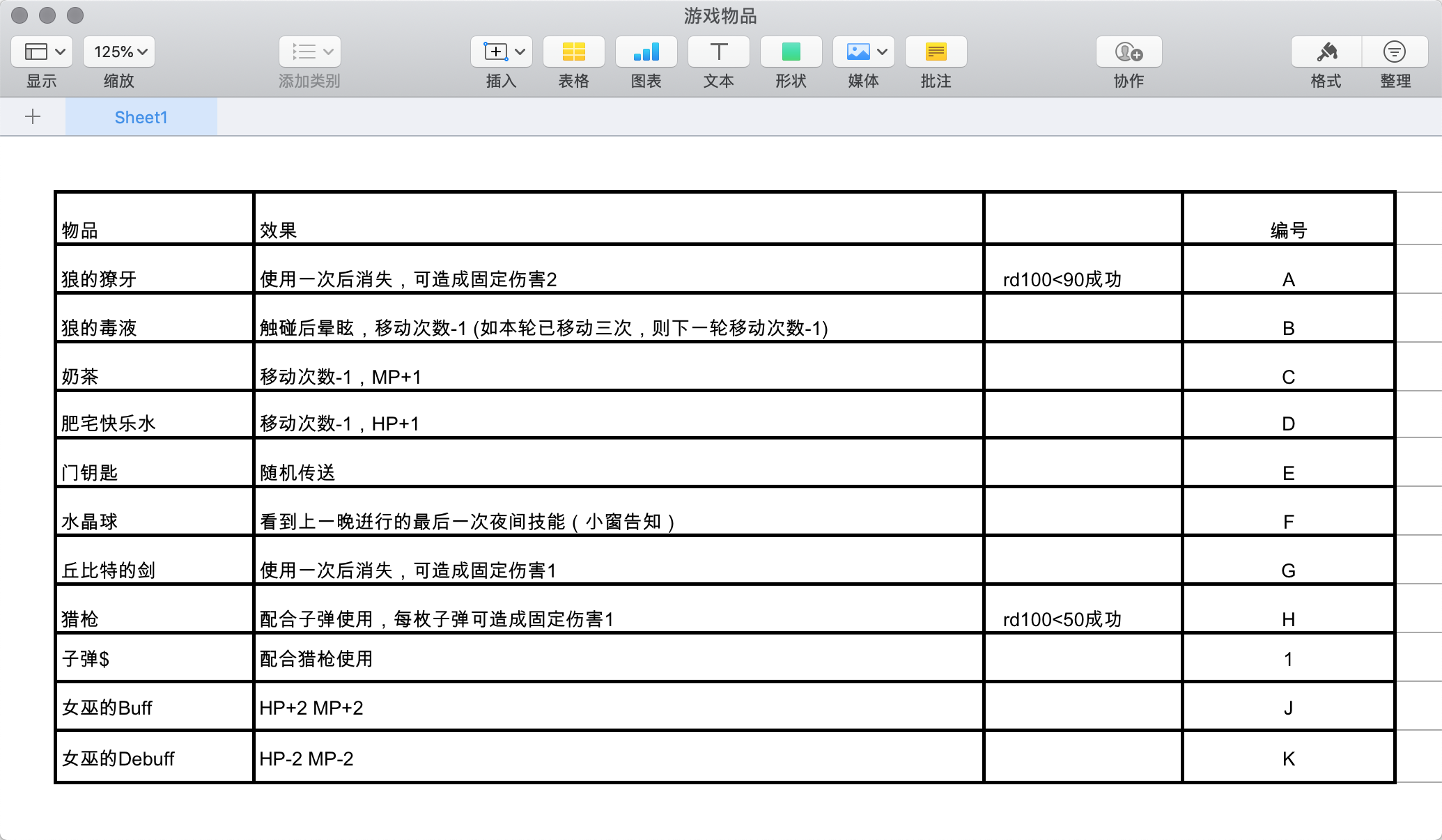
Task: Select the 水晶球 cell
Action: [x=155, y=511]
